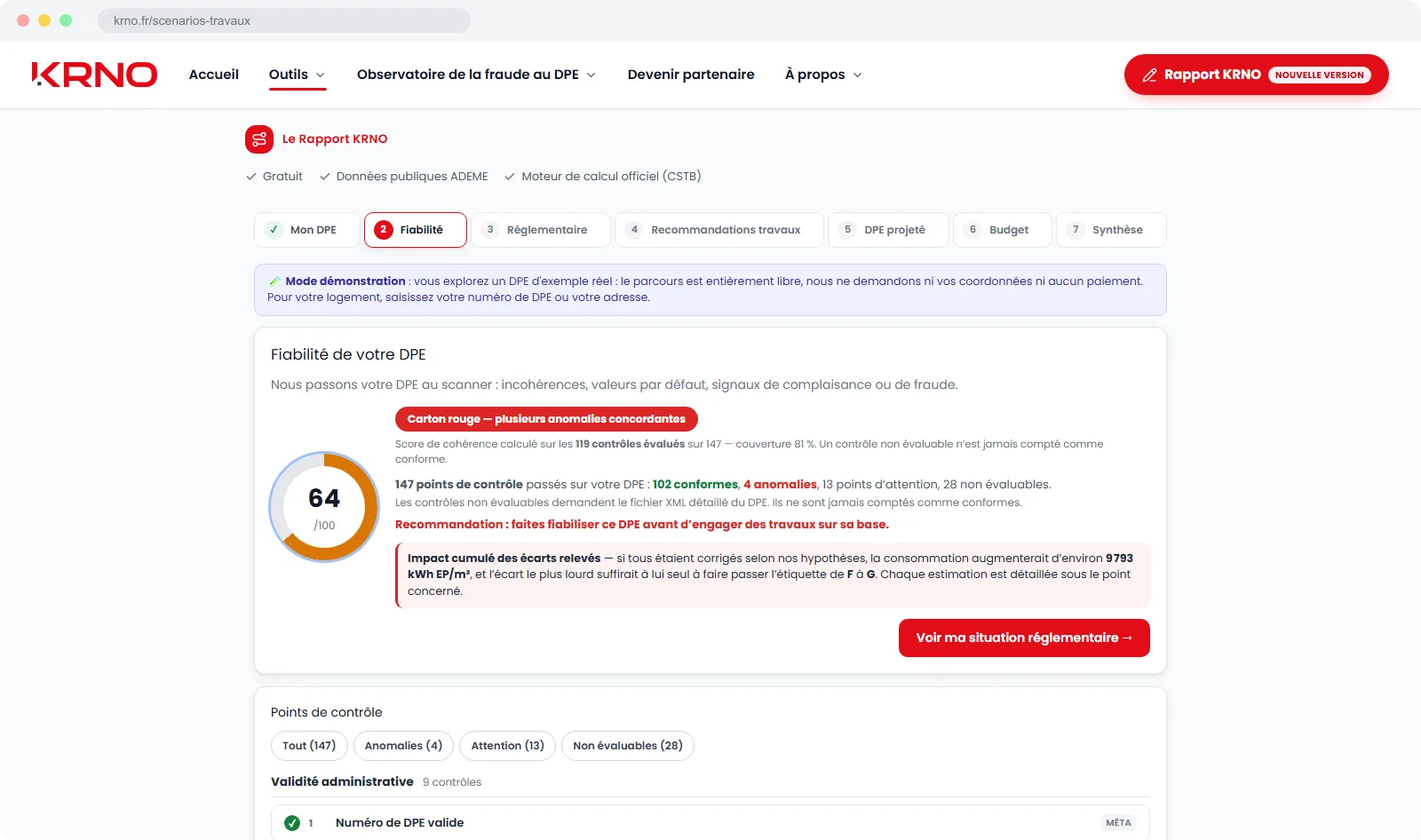Image resolution: width=1421 pixels, height=840 pixels.
Task: Click the red Rapport KRNO icon badge
Action: pos(259,139)
